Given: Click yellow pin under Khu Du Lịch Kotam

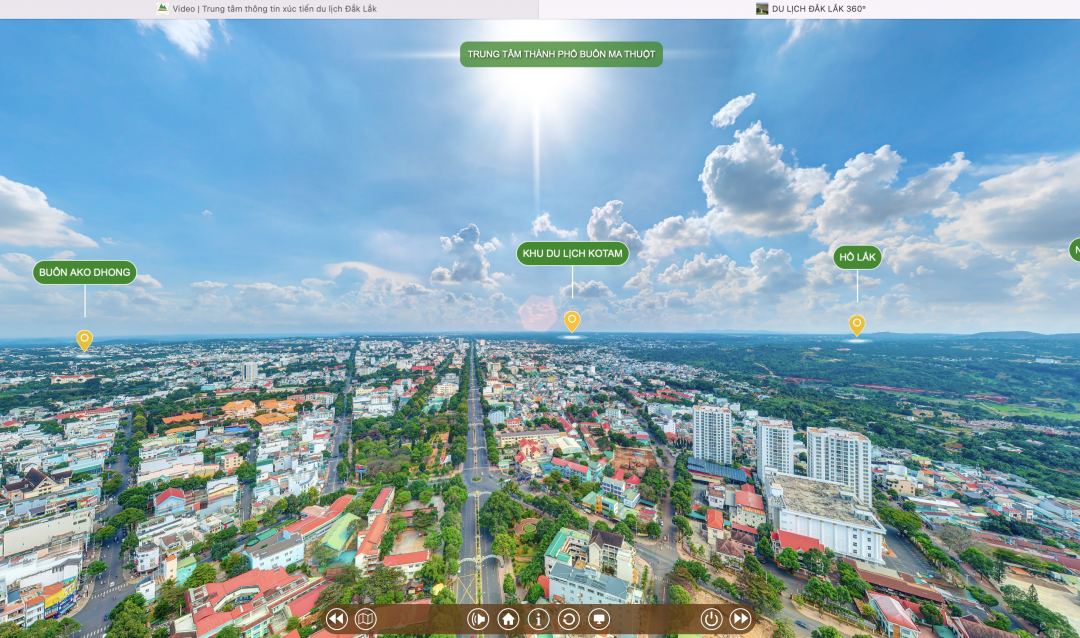Looking at the screenshot, I should tap(572, 321).
